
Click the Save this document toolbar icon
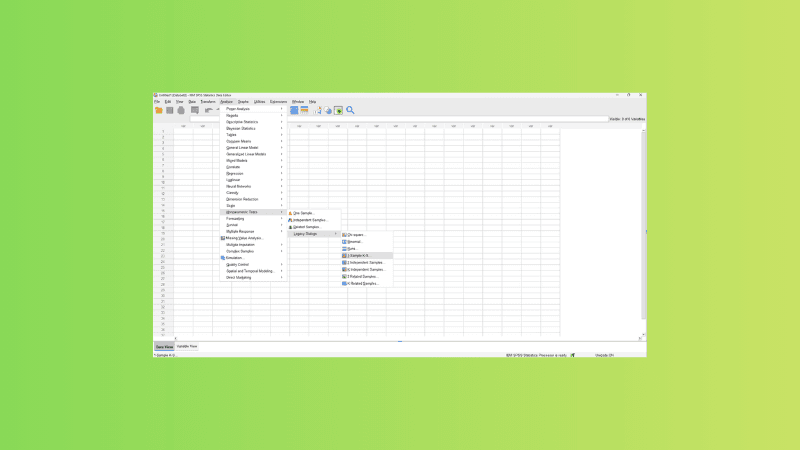[x=169, y=110]
